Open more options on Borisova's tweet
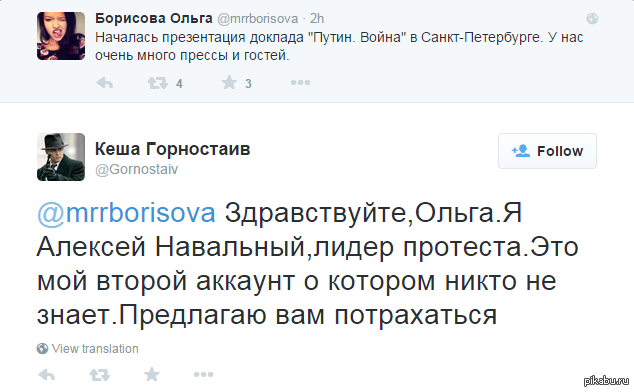634x392 pixels. tap(300, 83)
